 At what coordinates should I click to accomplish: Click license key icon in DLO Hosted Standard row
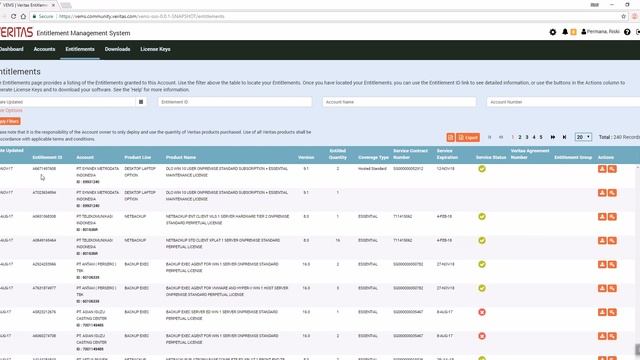[612, 169]
